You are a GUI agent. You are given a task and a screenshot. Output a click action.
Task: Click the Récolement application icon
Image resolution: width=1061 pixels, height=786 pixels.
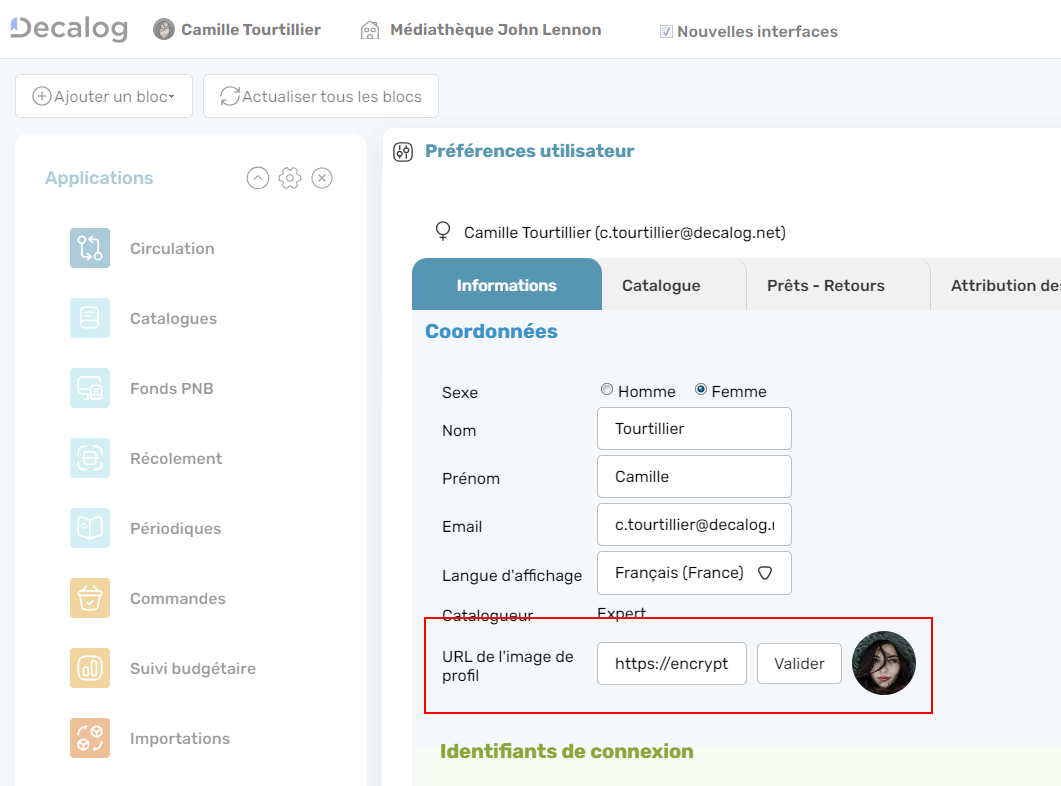(x=88, y=458)
